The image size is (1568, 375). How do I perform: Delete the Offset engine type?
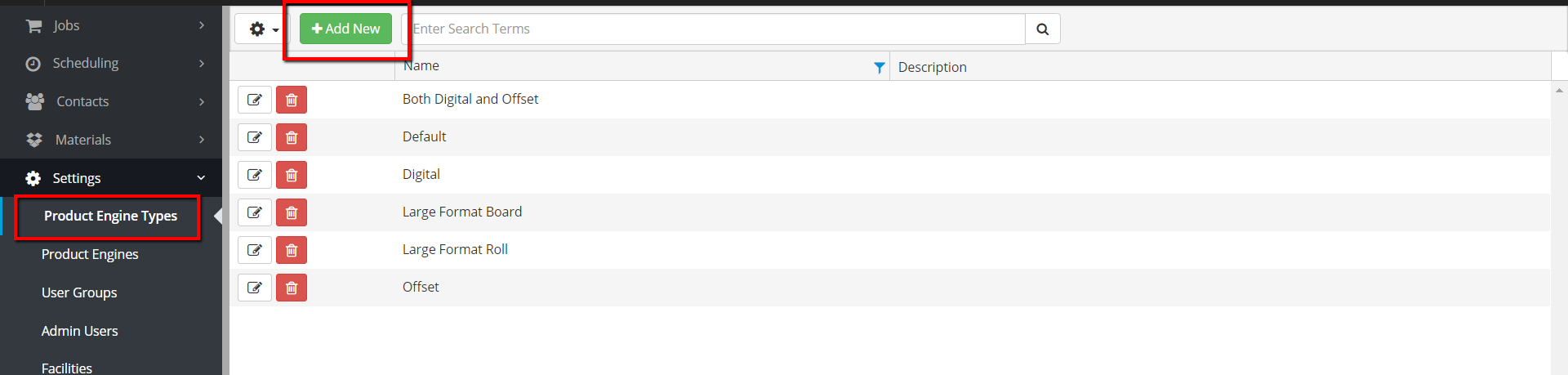292,288
